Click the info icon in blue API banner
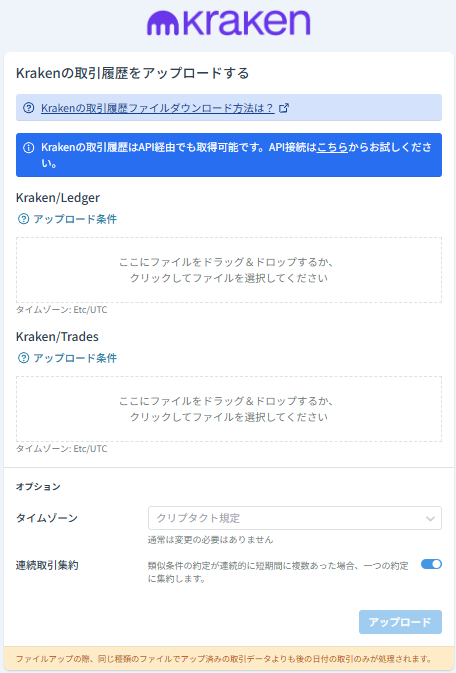The image size is (456, 673). point(29,148)
